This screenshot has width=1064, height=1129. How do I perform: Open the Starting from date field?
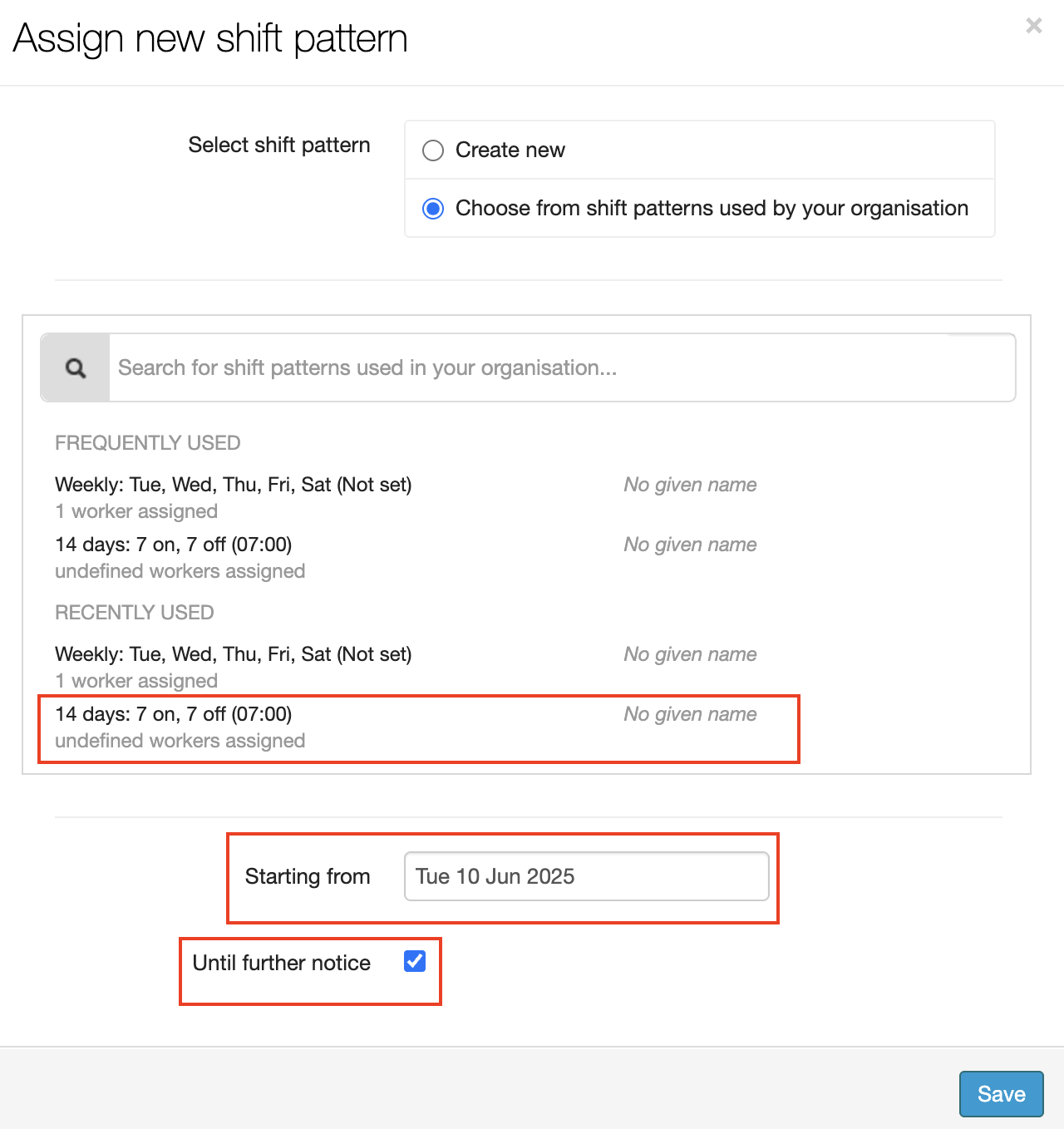tap(586, 876)
